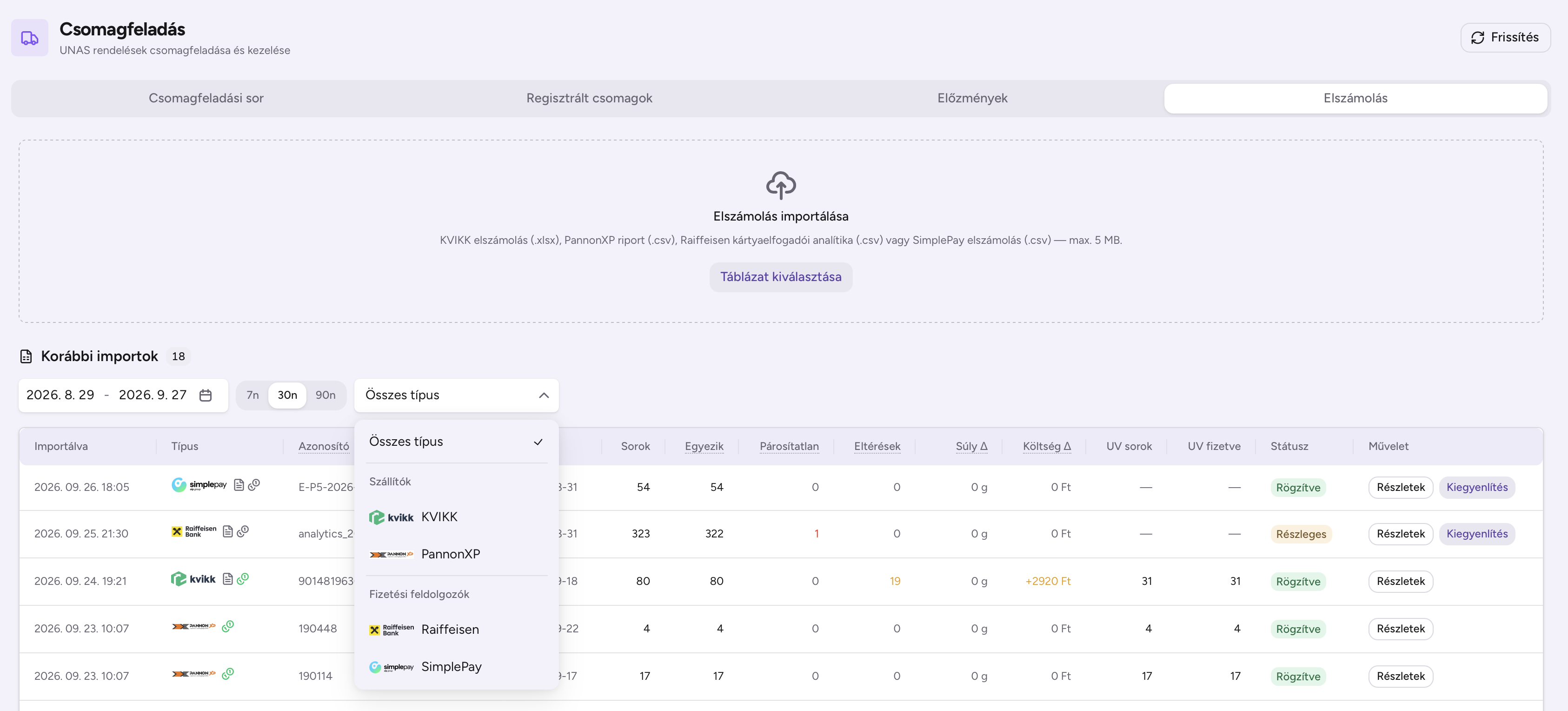Choose SimplePay from the type list

(x=457, y=667)
